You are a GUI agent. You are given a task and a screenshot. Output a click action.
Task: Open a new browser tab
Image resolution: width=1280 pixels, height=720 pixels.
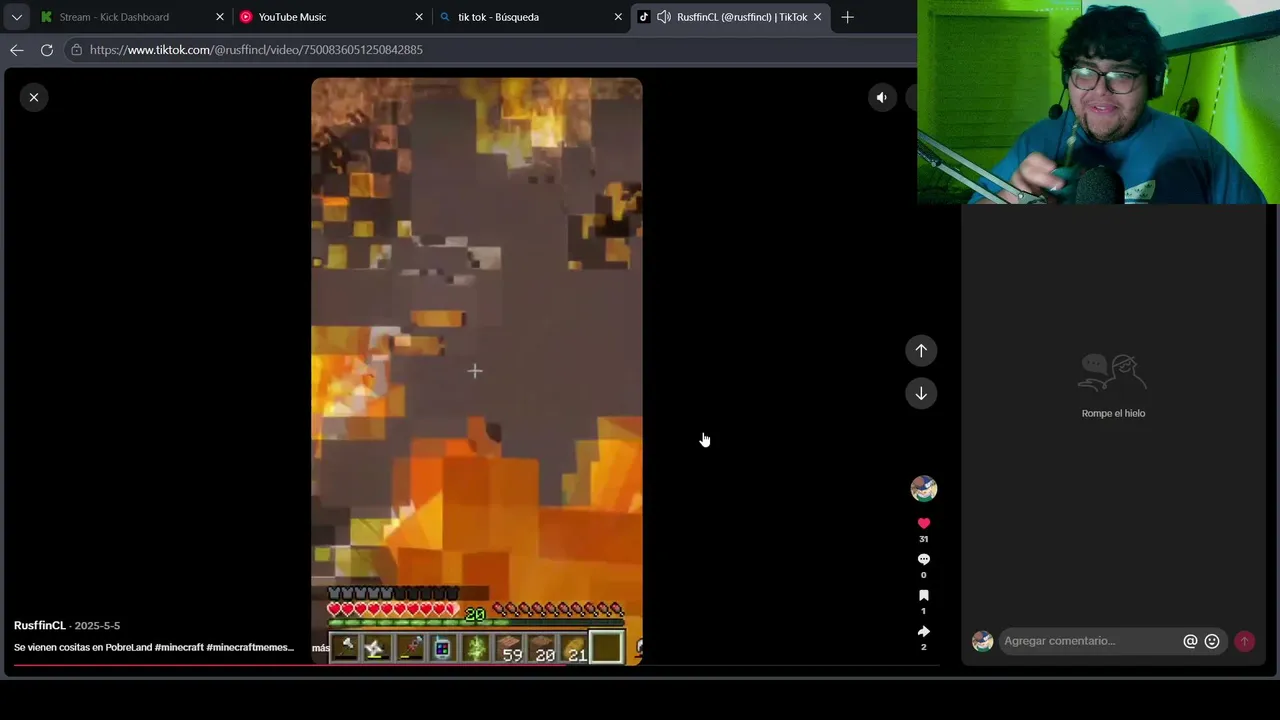pos(847,17)
